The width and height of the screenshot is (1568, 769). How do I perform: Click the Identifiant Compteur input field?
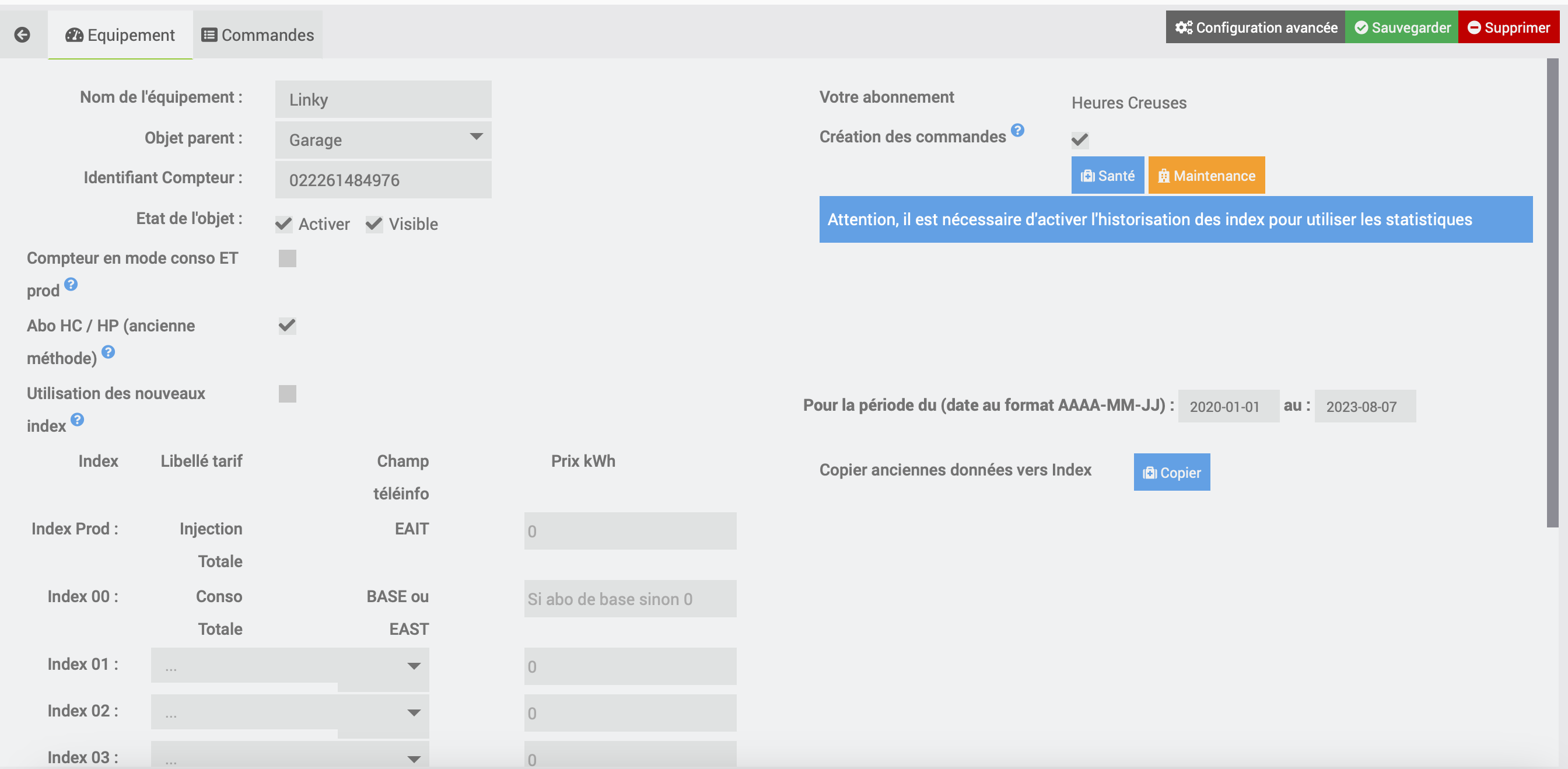click(x=383, y=180)
